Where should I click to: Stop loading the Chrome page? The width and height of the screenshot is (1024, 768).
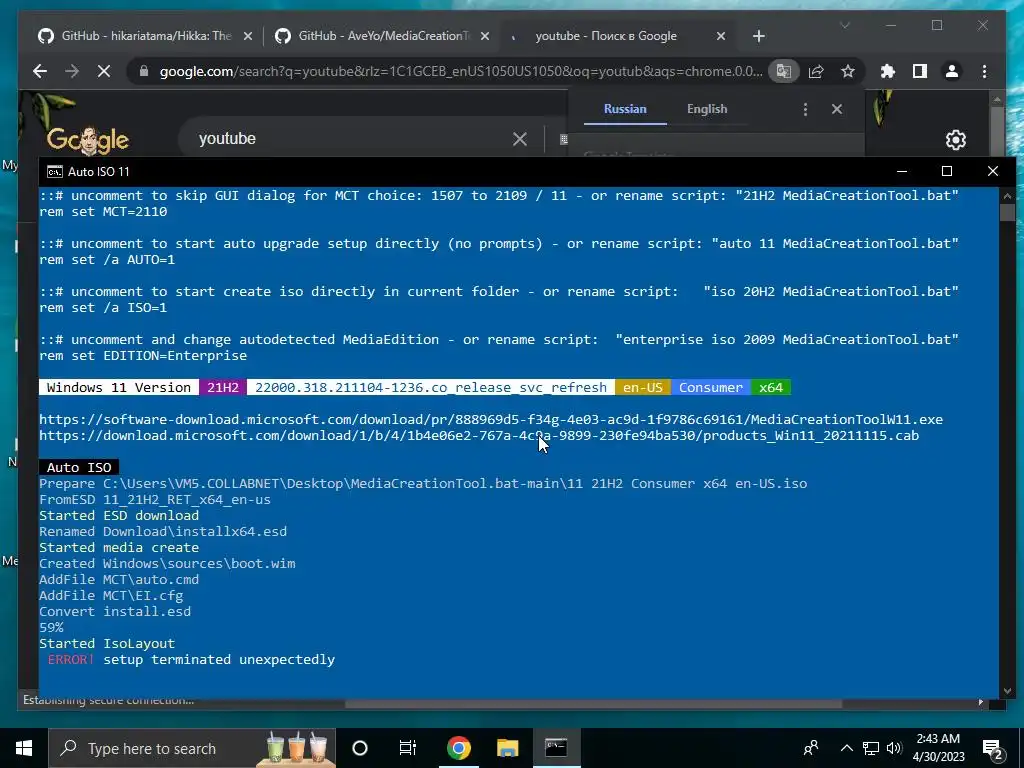[104, 71]
